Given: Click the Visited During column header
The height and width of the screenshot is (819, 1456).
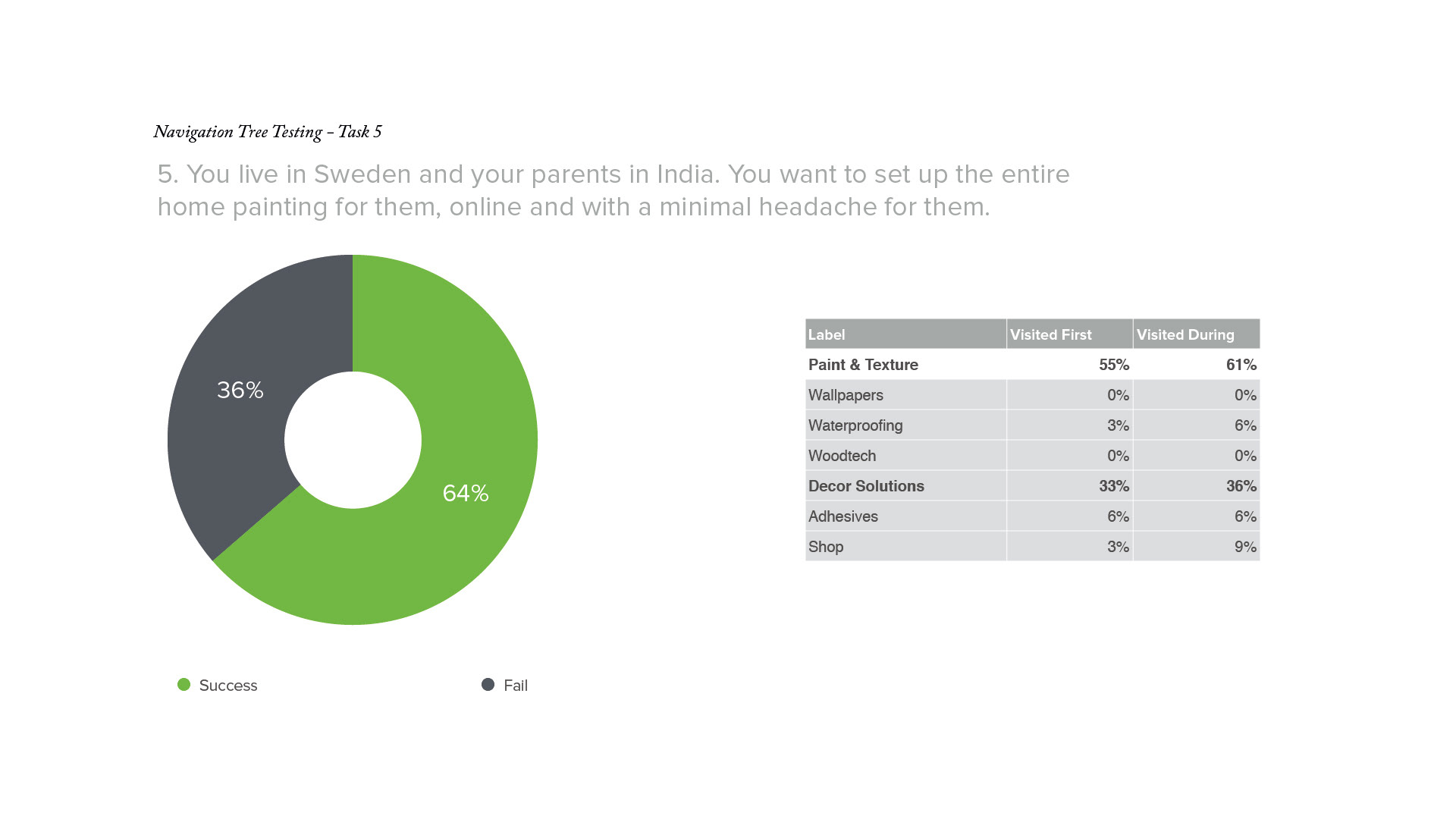Looking at the screenshot, I should click(1185, 334).
